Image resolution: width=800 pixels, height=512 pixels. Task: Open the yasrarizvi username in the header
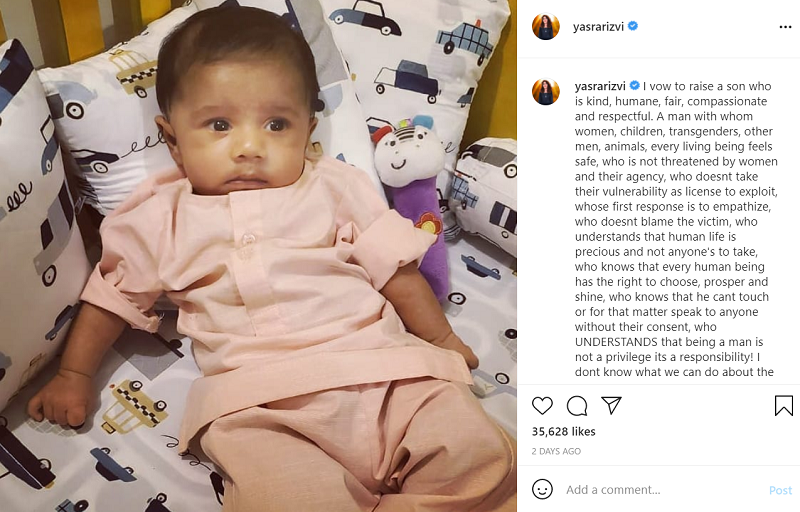(x=598, y=27)
